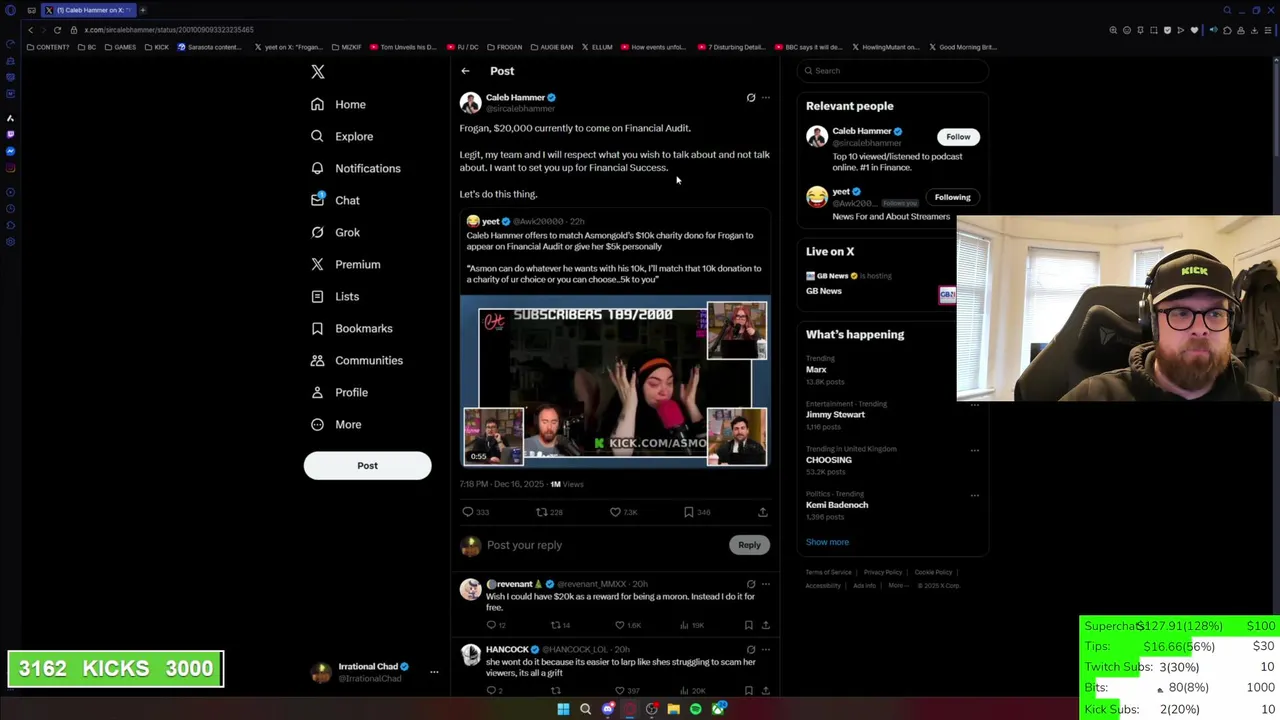Open three-dot menu on Caleb Hammer's post
The height and width of the screenshot is (720, 1280).
coord(766,98)
